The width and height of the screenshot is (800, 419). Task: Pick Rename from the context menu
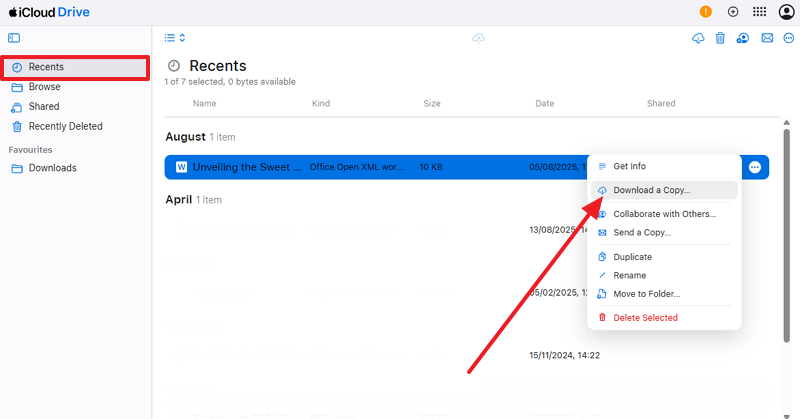[x=629, y=275]
